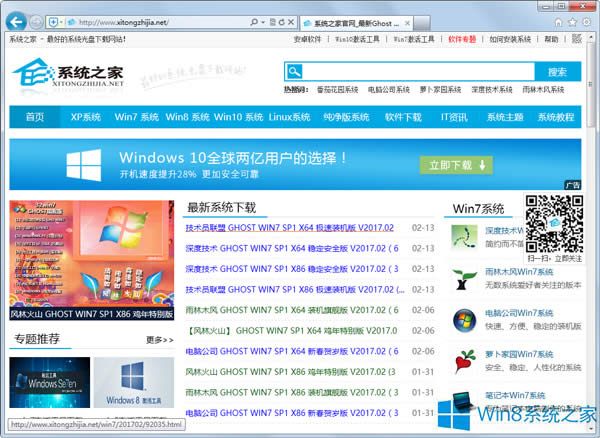Screen dimensions: 600x438
Task: Close the 系统之家官网 browser tab
Action: (408, 23)
